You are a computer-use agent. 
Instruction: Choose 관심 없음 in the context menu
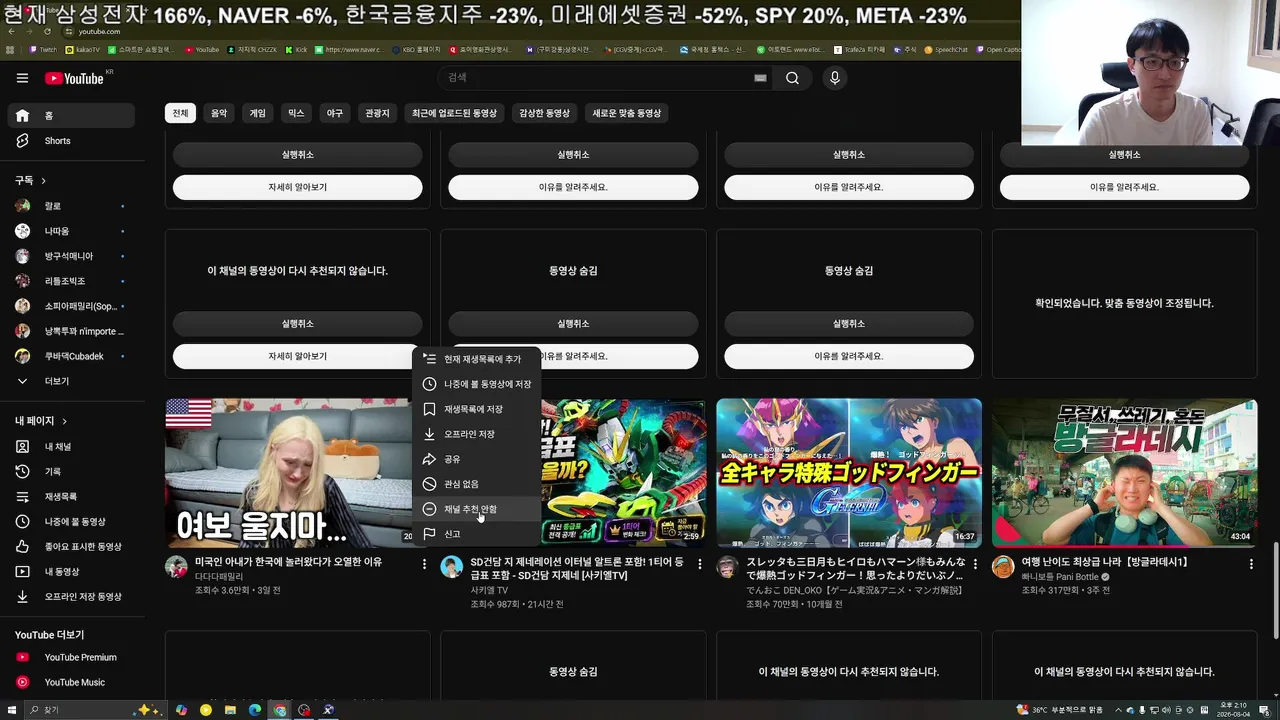pyautogui.click(x=477, y=484)
